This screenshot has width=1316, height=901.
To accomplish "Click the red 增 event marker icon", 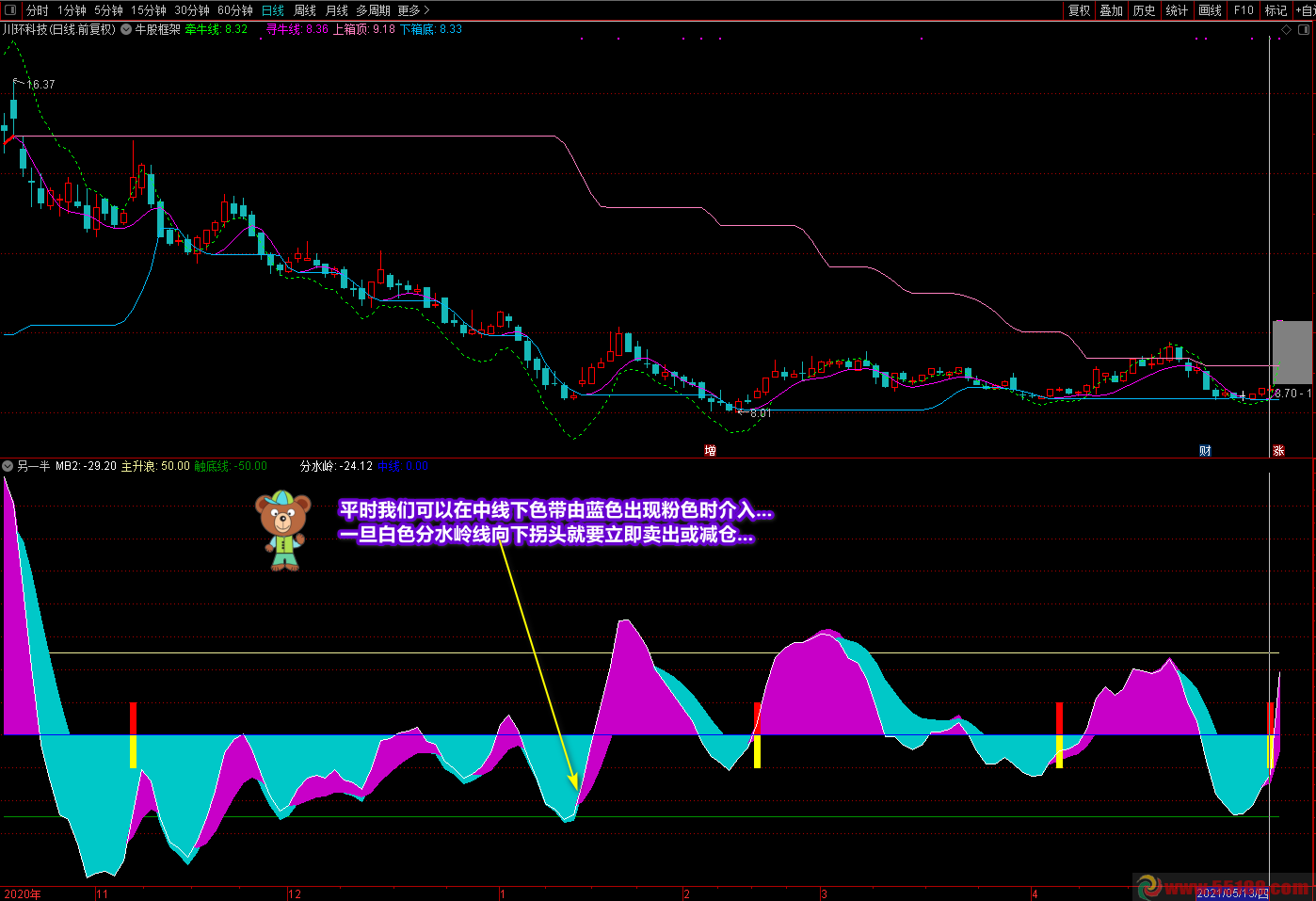I will point(710,451).
